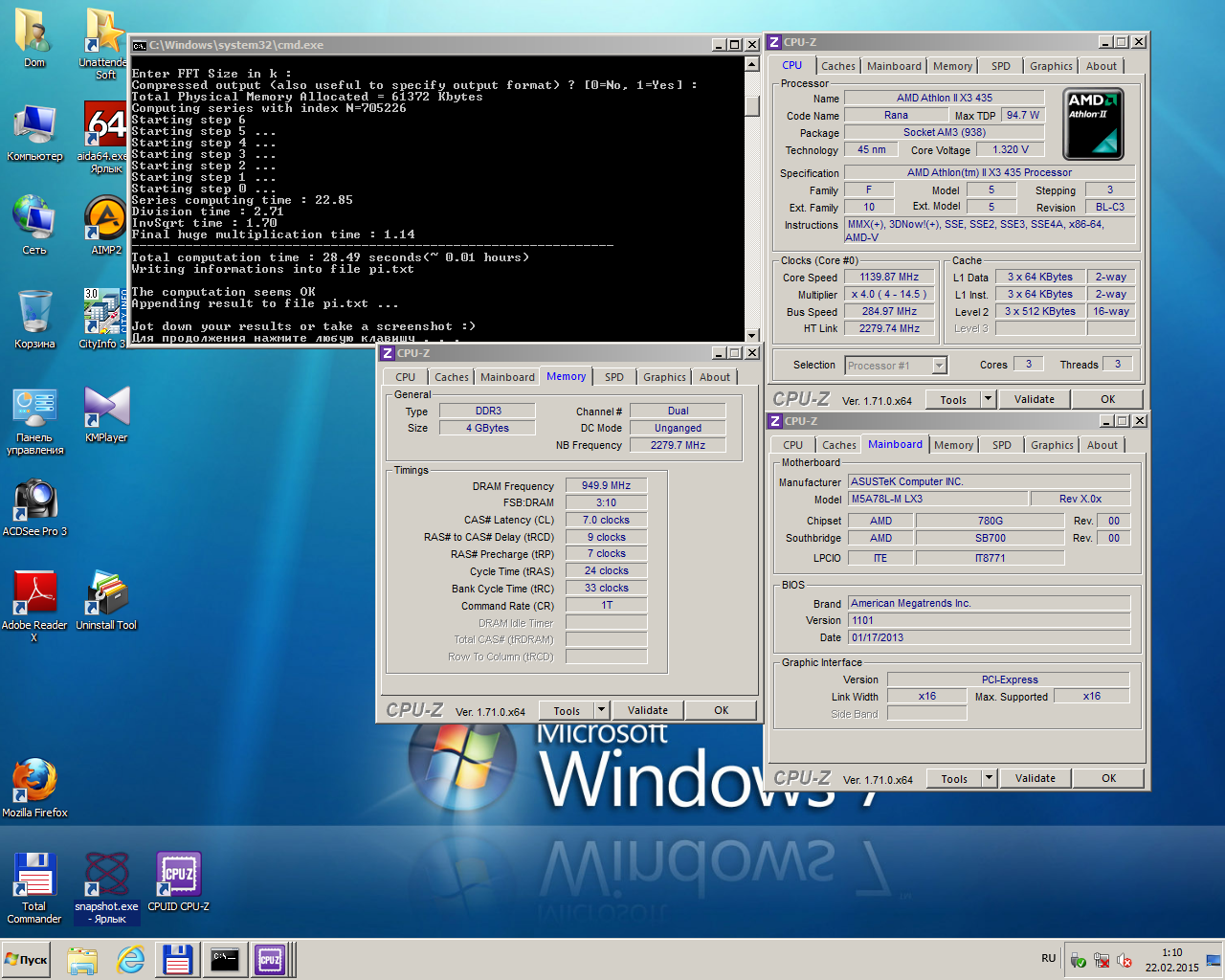The height and width of the screenshot is (980, 1225).
Task: Open the Корзина recycle bin
Action: (x=34, y=320)
